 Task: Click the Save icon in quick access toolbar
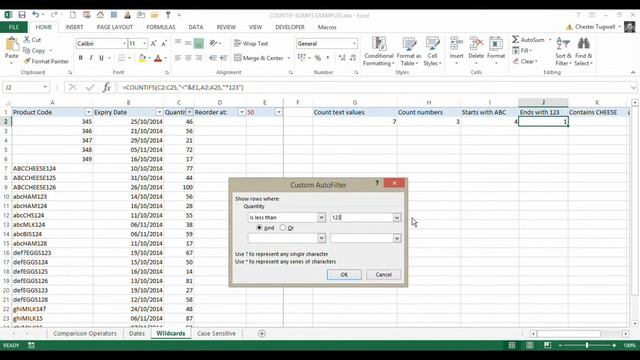[22, 15]
